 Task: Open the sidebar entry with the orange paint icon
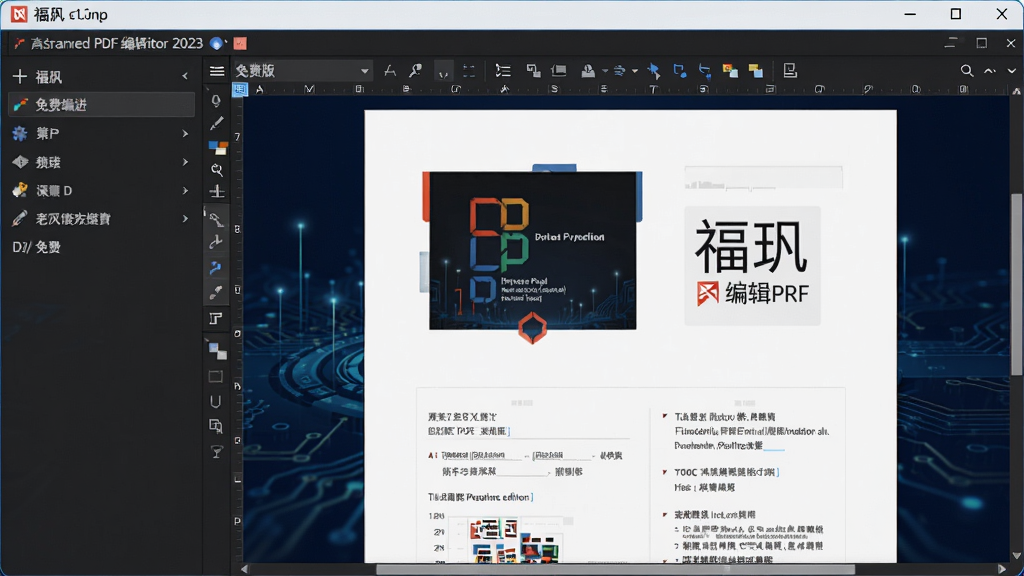point(101,191)
